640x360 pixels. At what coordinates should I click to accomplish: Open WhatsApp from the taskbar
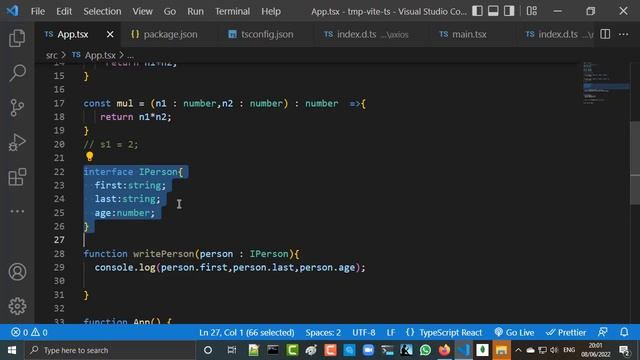[425, 350]
